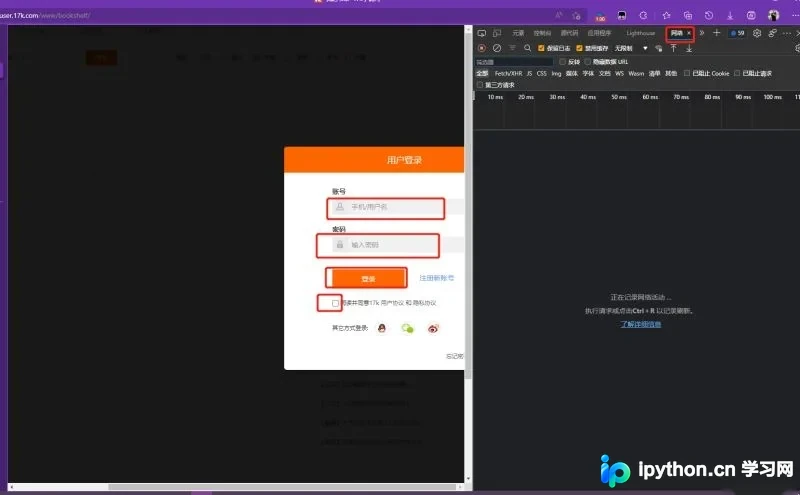Filter requests by Wasm type

(636, 73)
